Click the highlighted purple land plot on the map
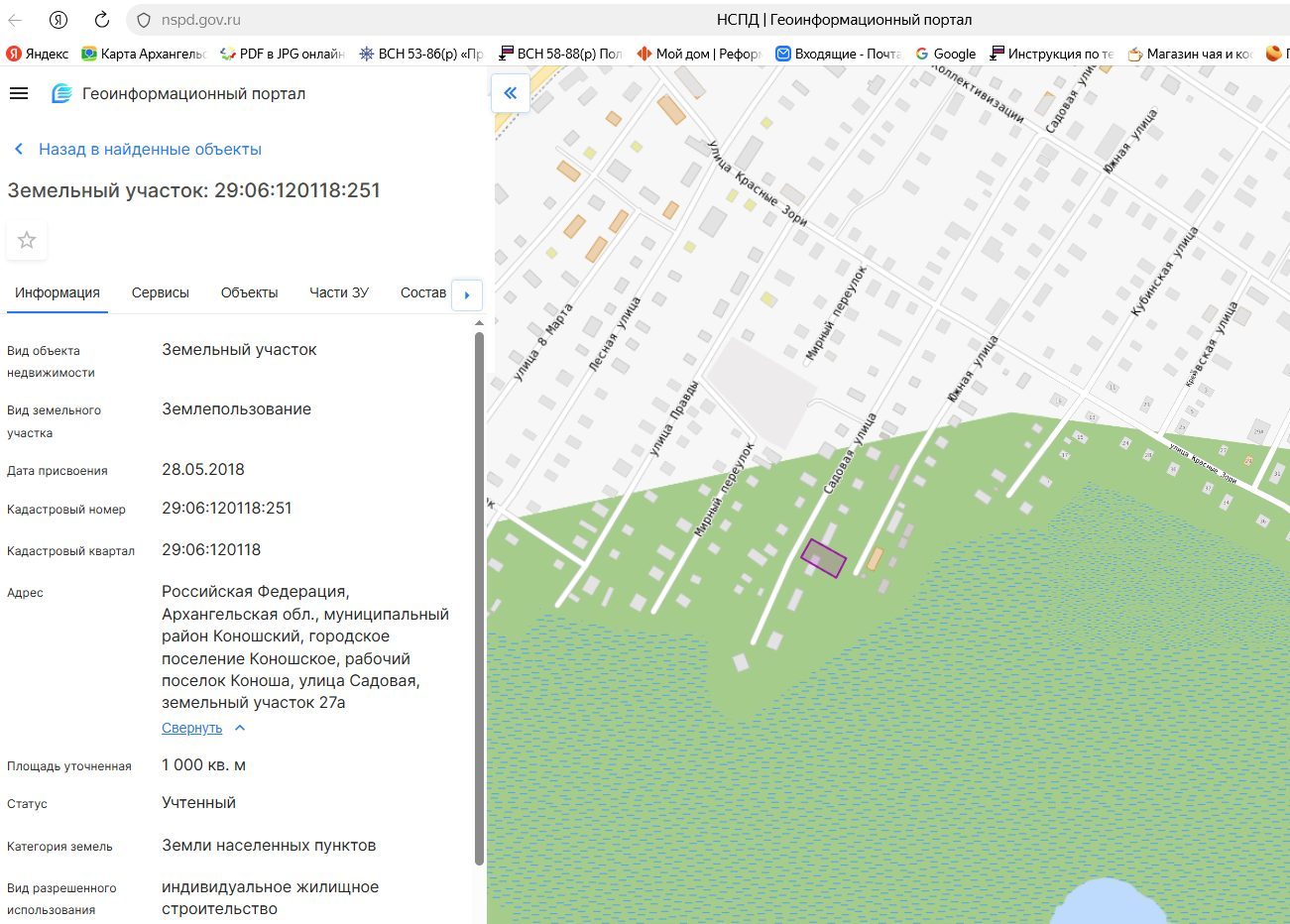Screen dimensions: 1290x924 (824, 558)
